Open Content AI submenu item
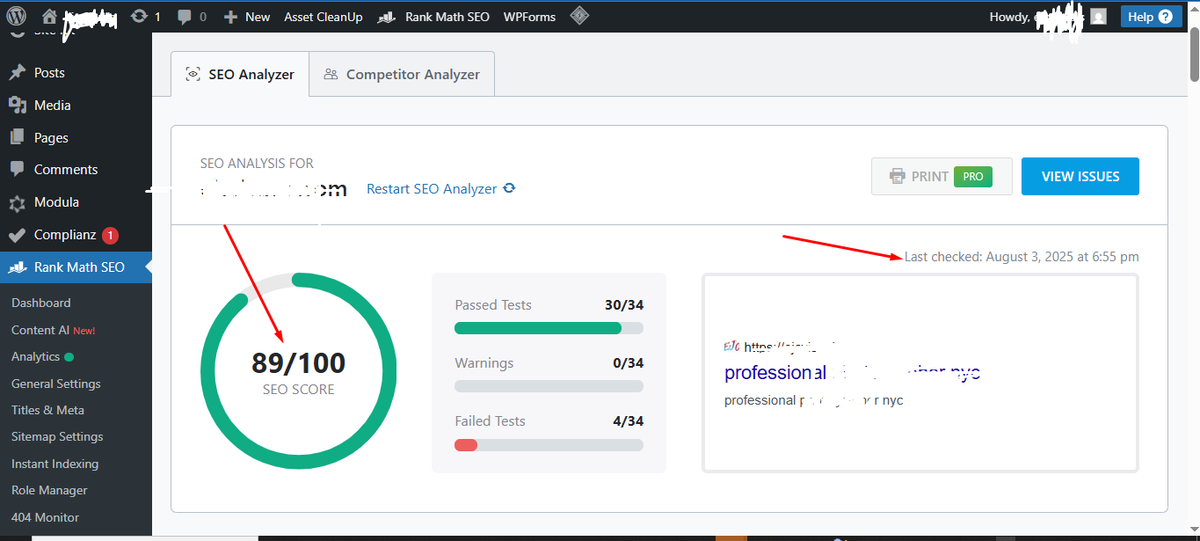This screenshot has height=541, width=1200. click(53, 329)
